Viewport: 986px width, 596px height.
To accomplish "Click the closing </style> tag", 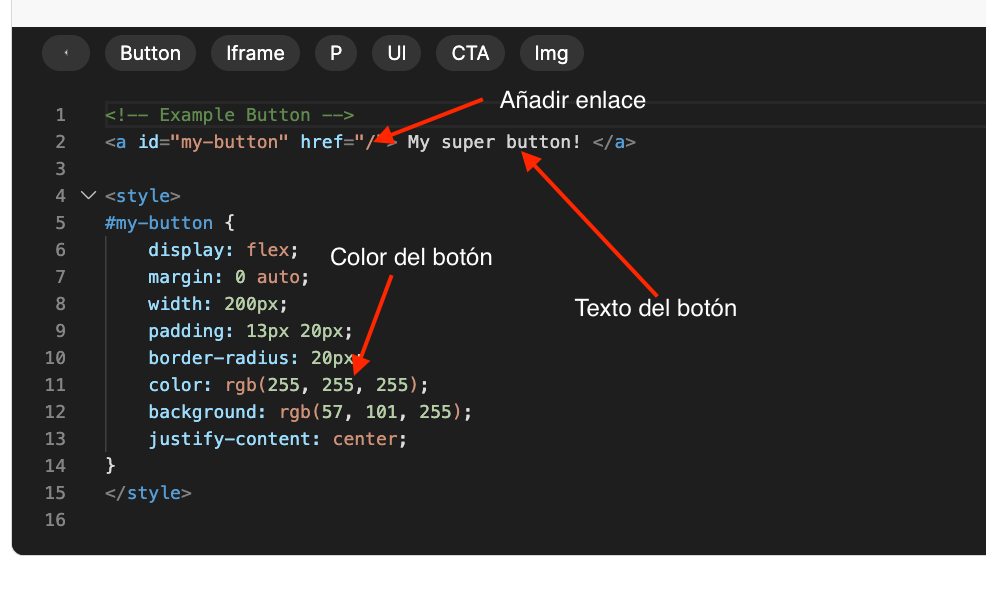I will pyautogui.click(x=148, y=492).
